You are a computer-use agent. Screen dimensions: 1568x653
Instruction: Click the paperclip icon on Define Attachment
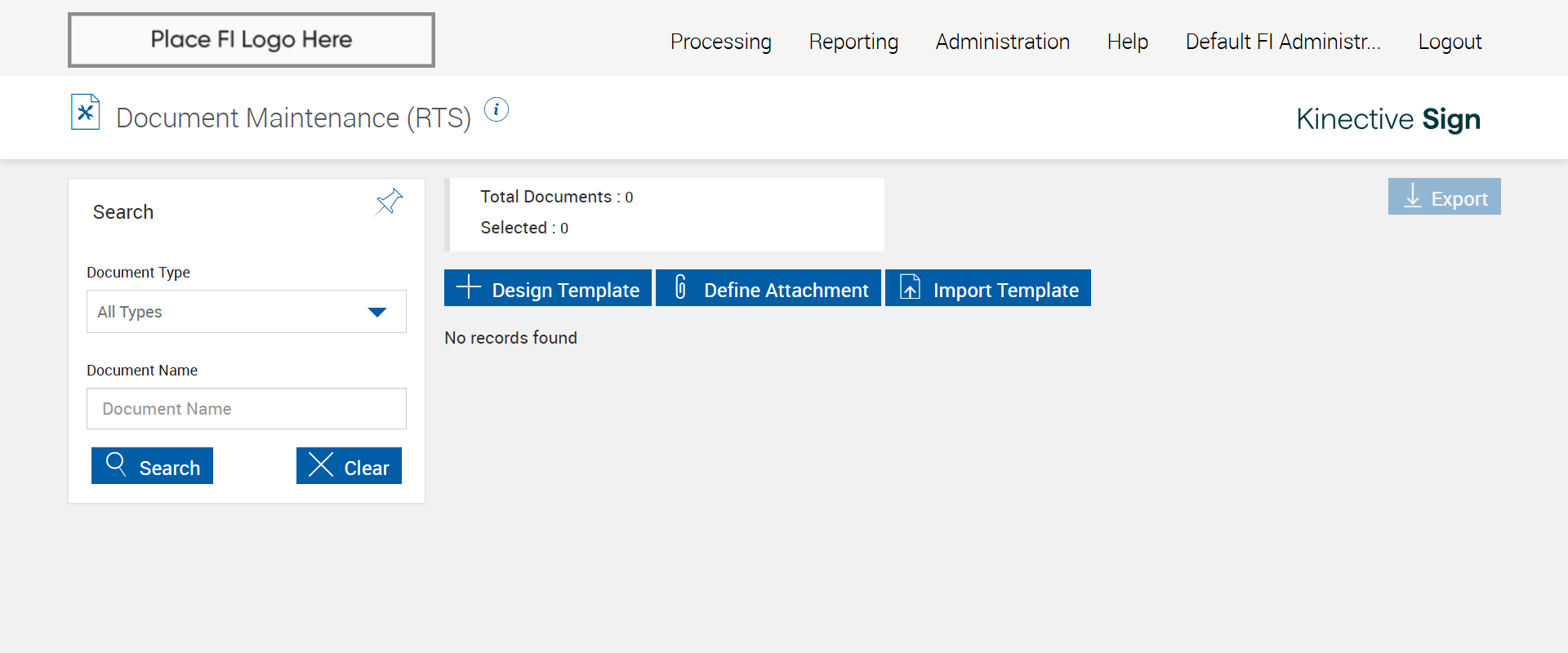point(680,287)
